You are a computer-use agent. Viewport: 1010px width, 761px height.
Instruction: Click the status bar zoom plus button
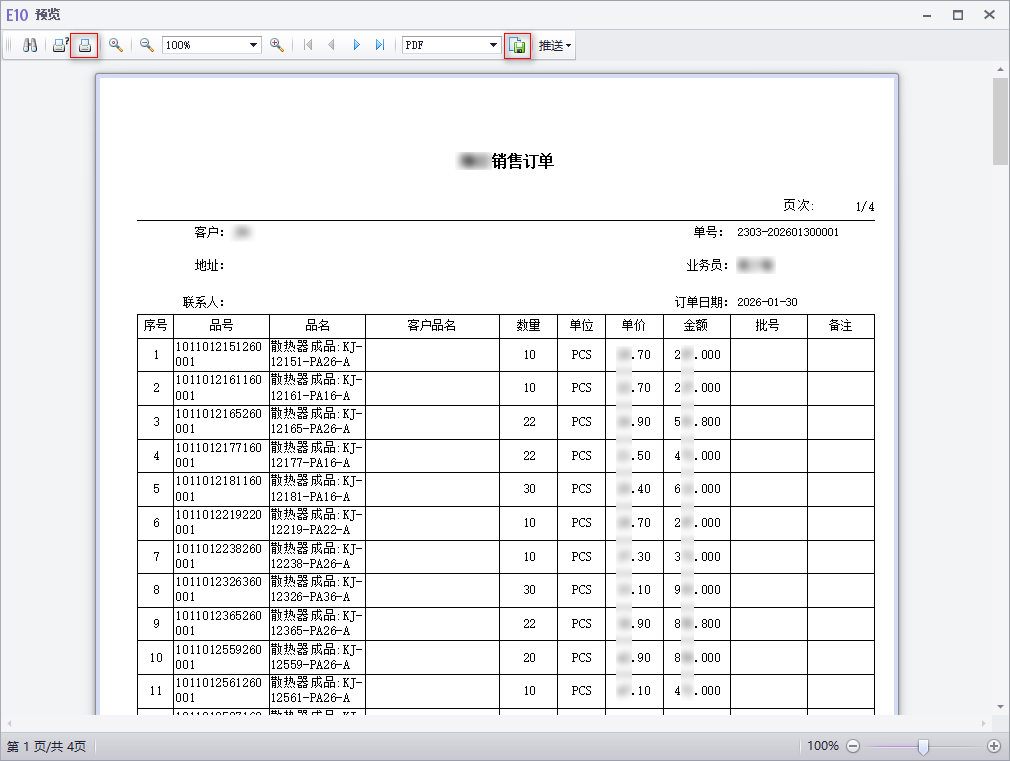pos(993,746)
